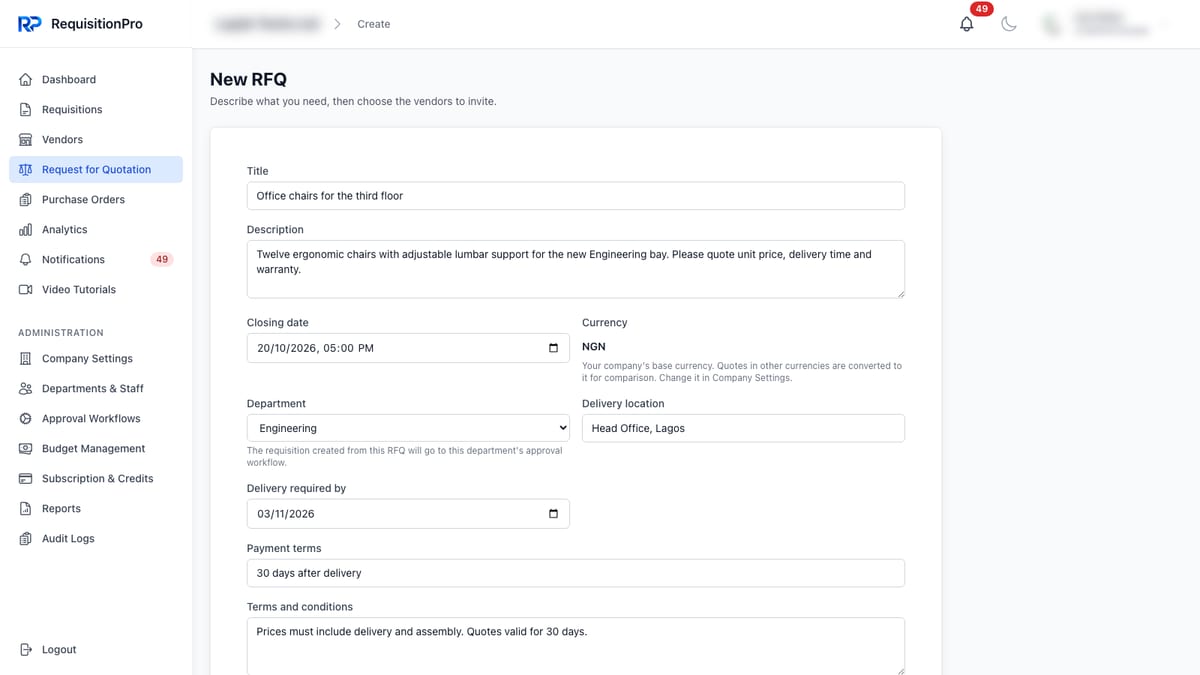1200x675 pixels.
Task: Click the Video Tutorials camera icon
Action: point(26,289)
